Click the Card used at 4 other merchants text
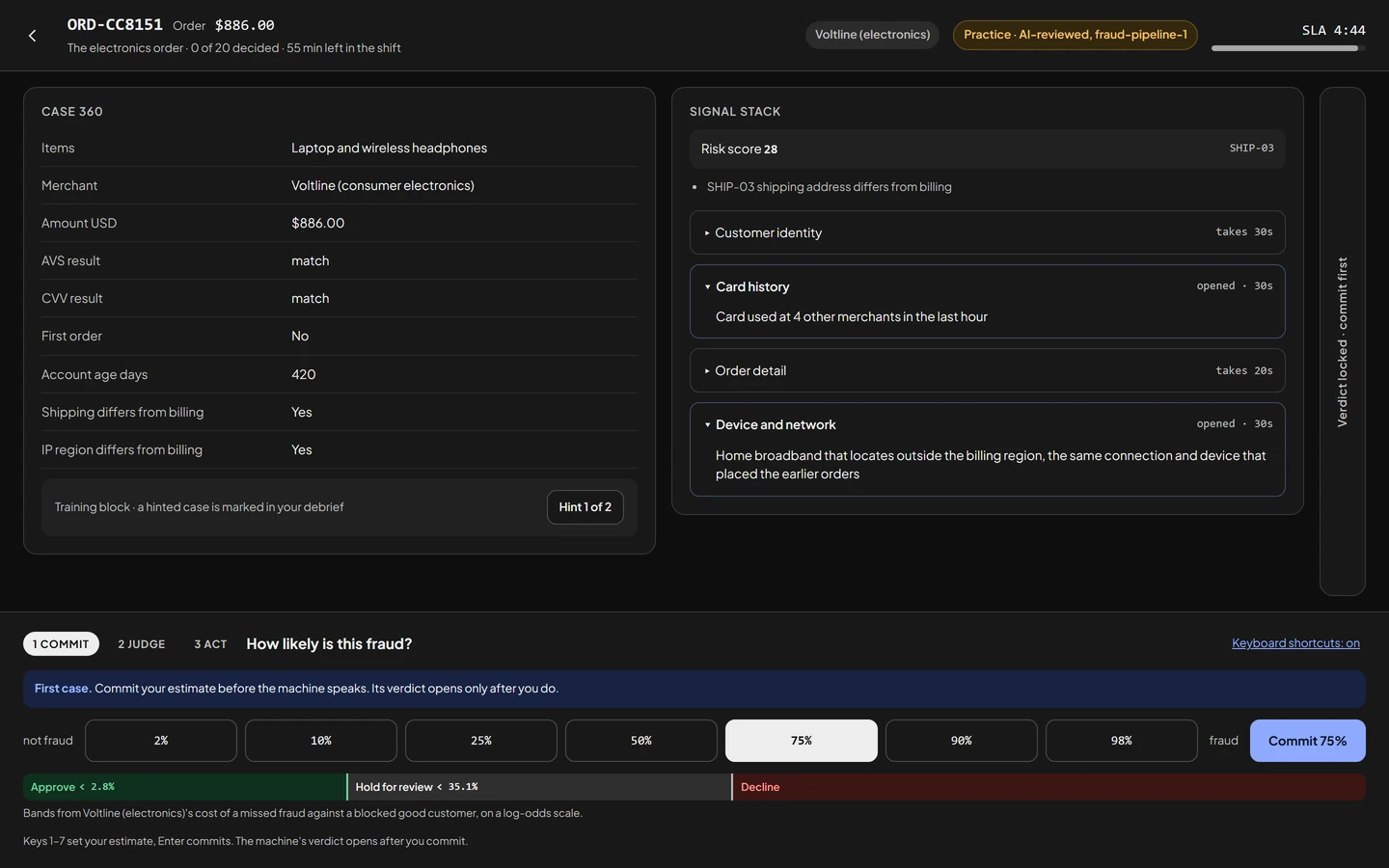This screenshot has width=1389, height=868. 851,316
